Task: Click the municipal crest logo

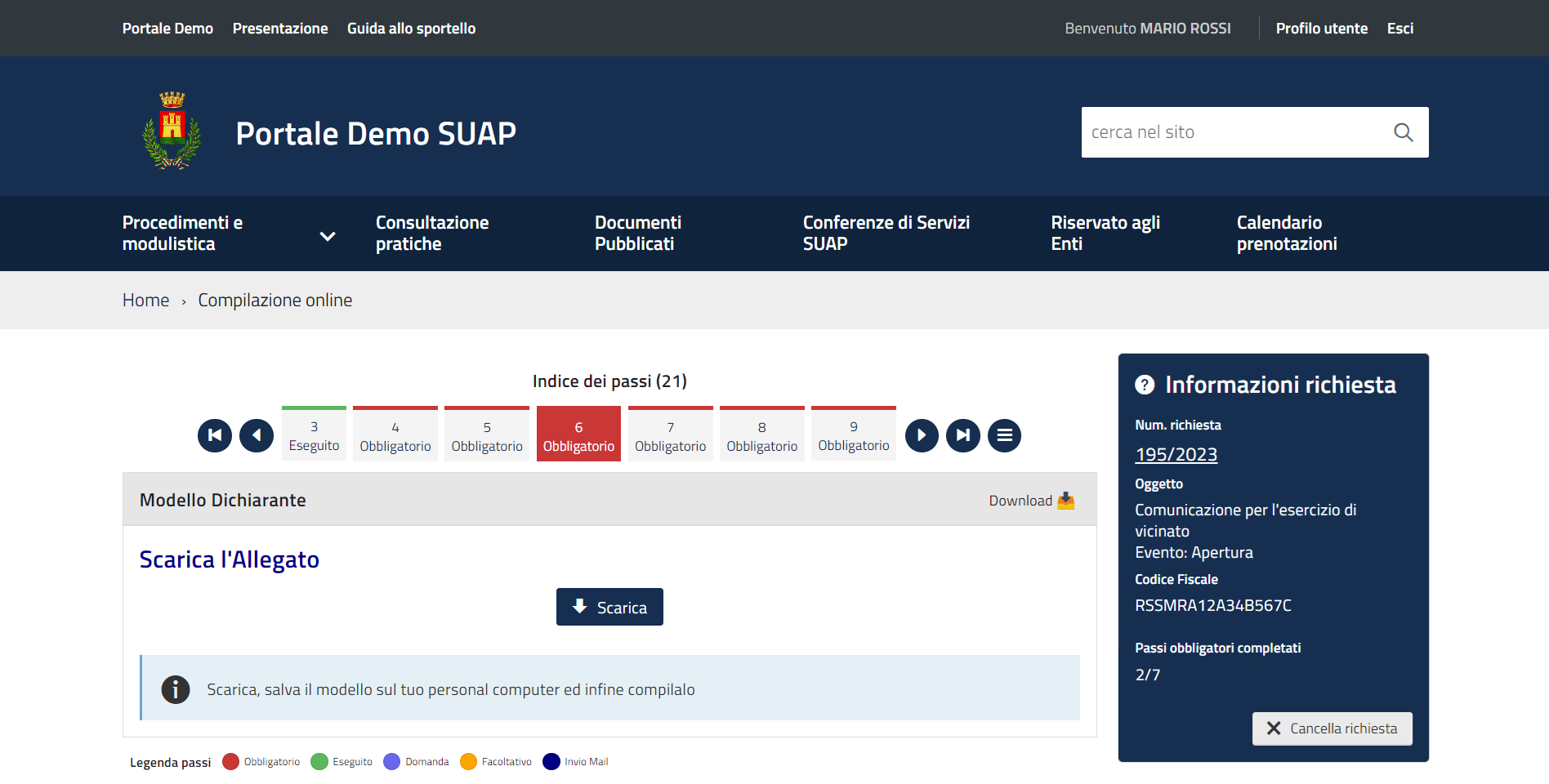Action: click(x=172, y=131)
